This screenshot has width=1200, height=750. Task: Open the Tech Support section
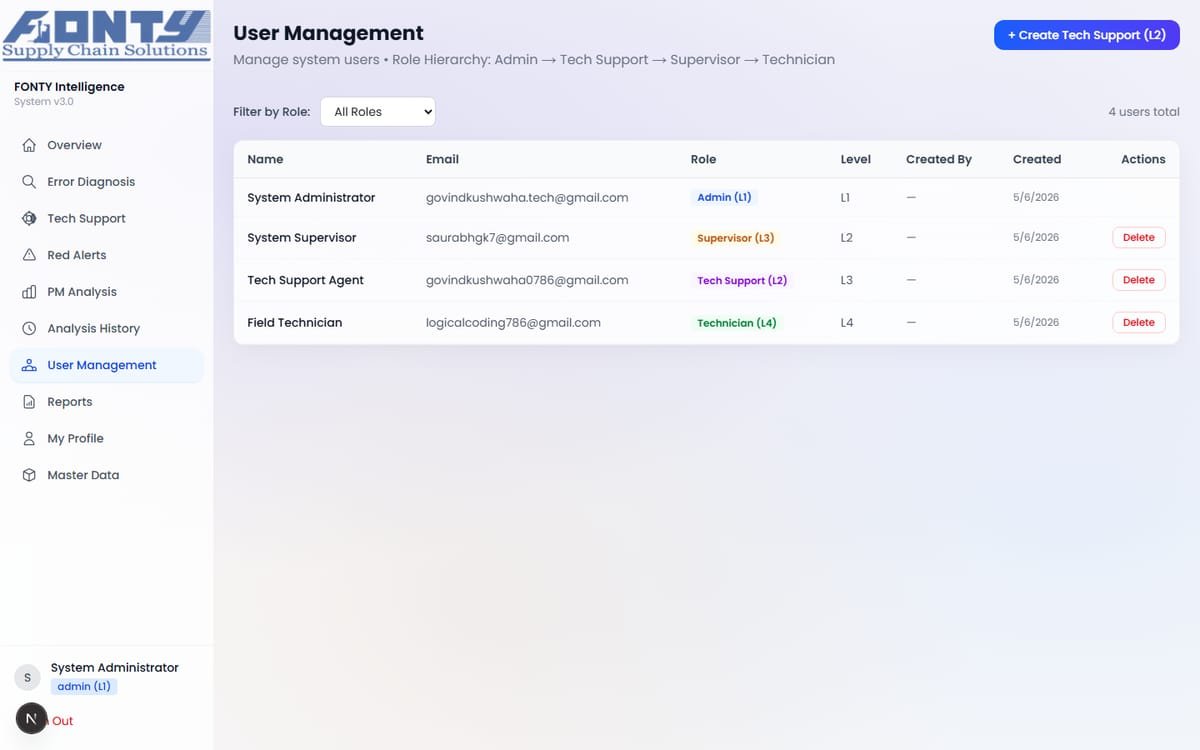[x=106, y=218]
